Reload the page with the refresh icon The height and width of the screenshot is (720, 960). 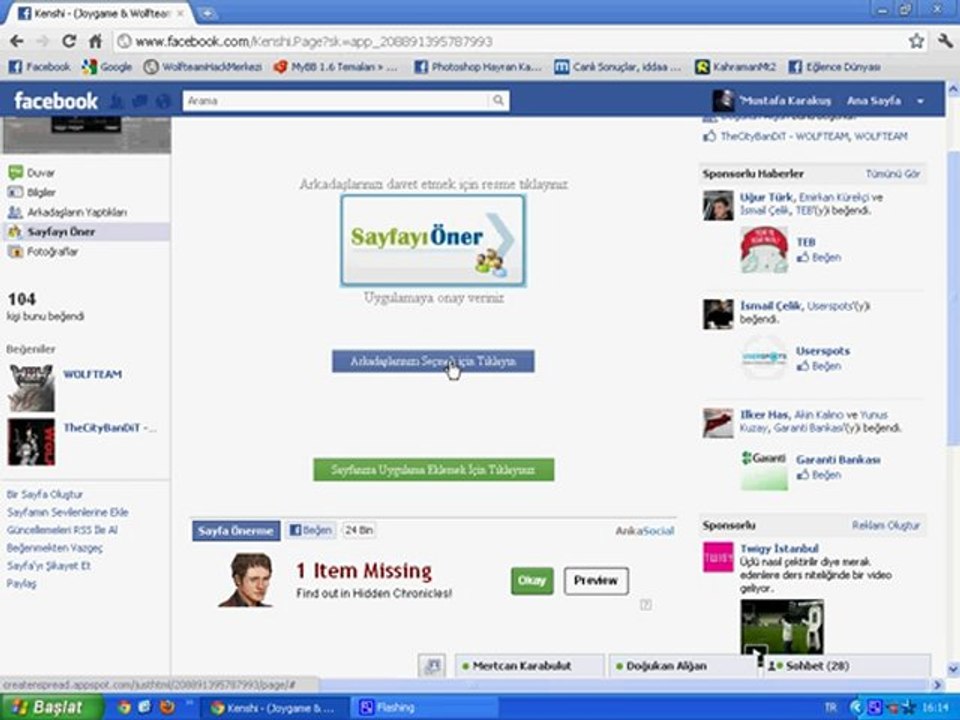click(69, 41)
